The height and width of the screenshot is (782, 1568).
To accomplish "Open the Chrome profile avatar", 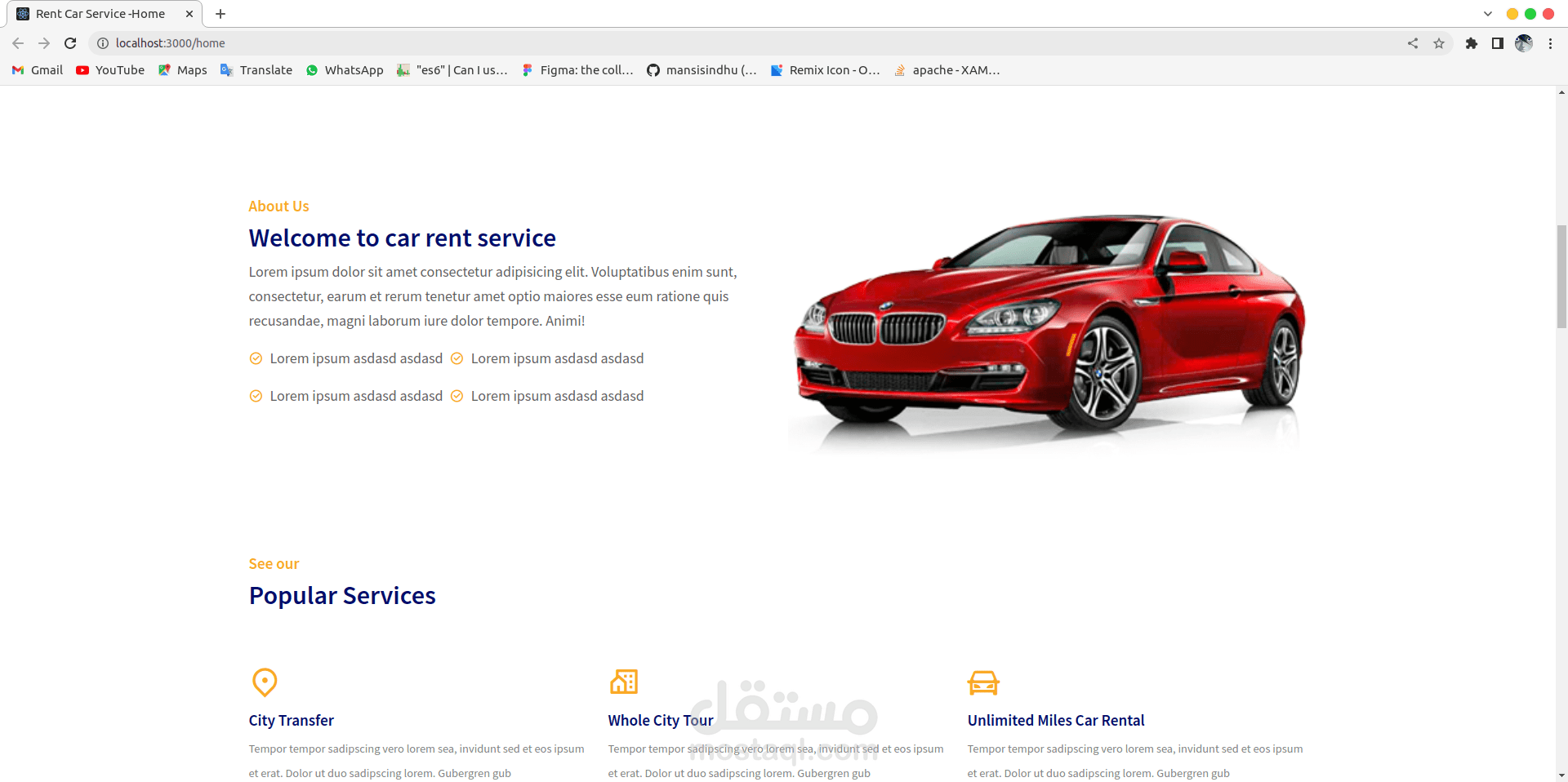I will coord(1524,43).
